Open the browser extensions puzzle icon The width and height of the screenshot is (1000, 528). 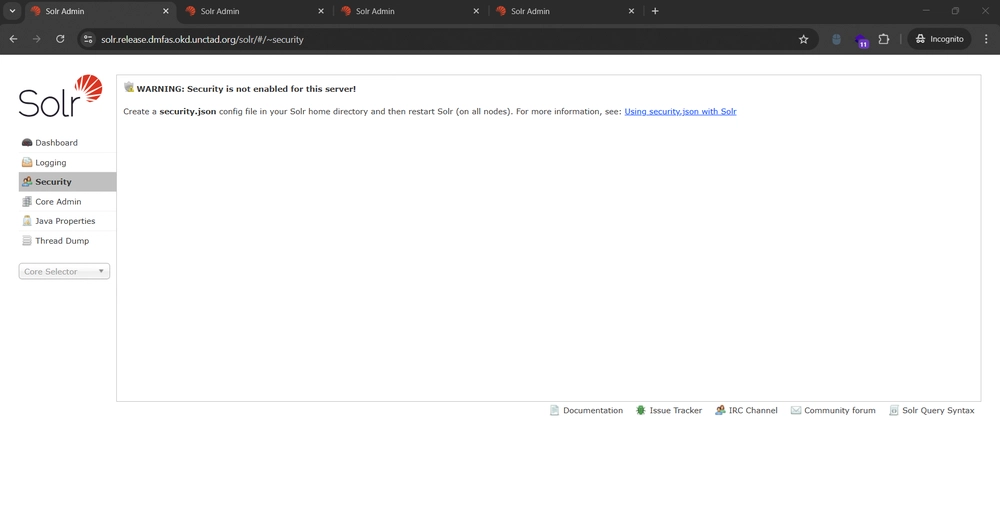click(884, 39)
